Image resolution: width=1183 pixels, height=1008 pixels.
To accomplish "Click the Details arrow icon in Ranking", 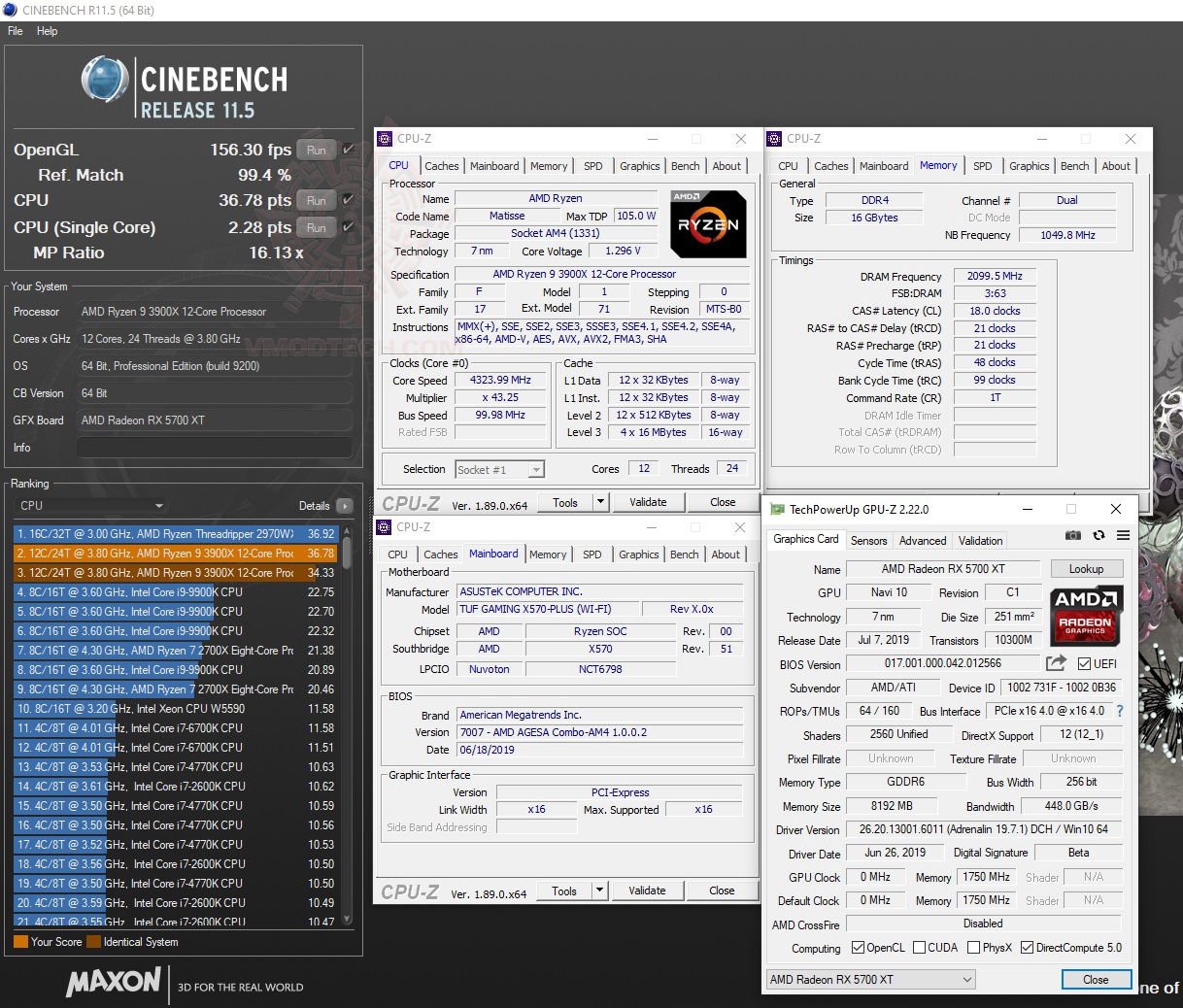I will (x=344, y=506).
